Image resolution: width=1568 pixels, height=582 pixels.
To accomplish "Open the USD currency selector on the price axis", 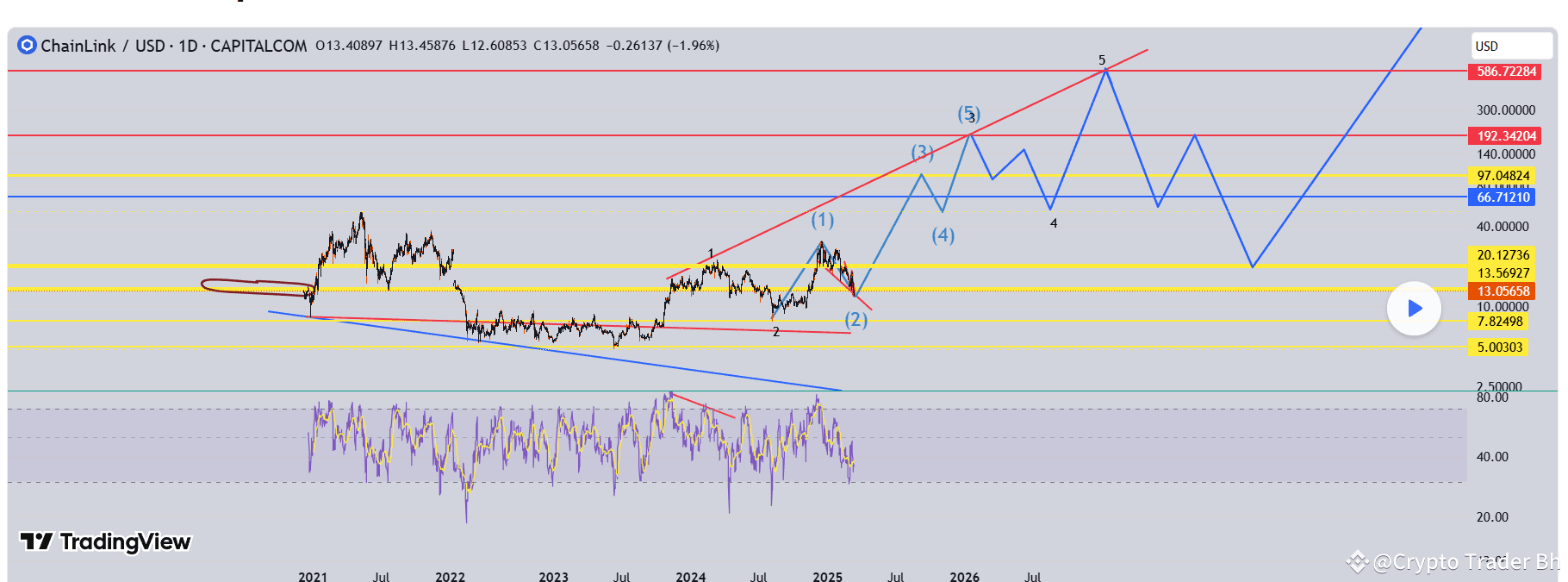I will tap(1511, 46).
